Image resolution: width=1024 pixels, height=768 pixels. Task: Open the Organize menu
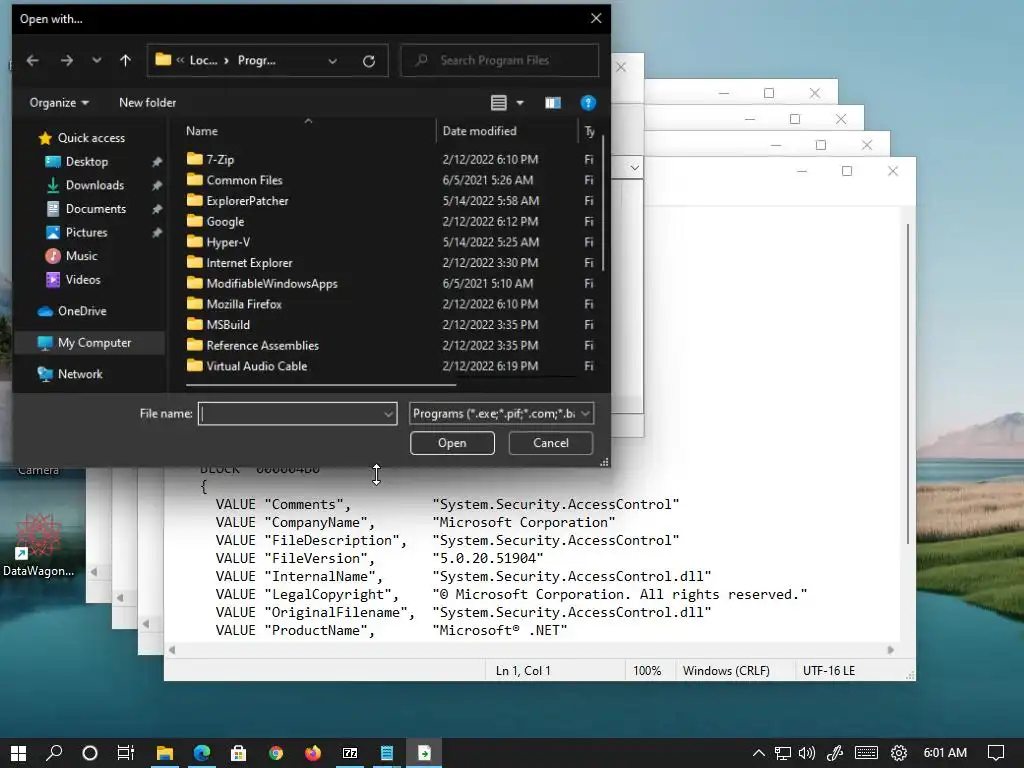(59, 103)
